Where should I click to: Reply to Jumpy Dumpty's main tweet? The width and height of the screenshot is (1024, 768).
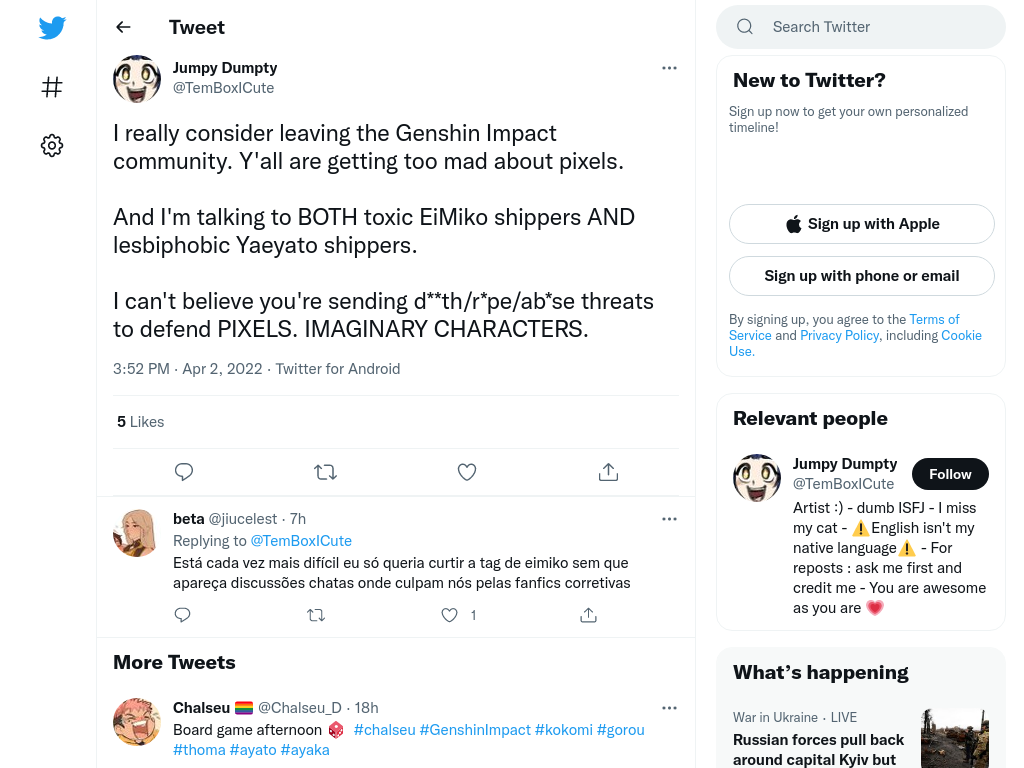click(184, 472)
